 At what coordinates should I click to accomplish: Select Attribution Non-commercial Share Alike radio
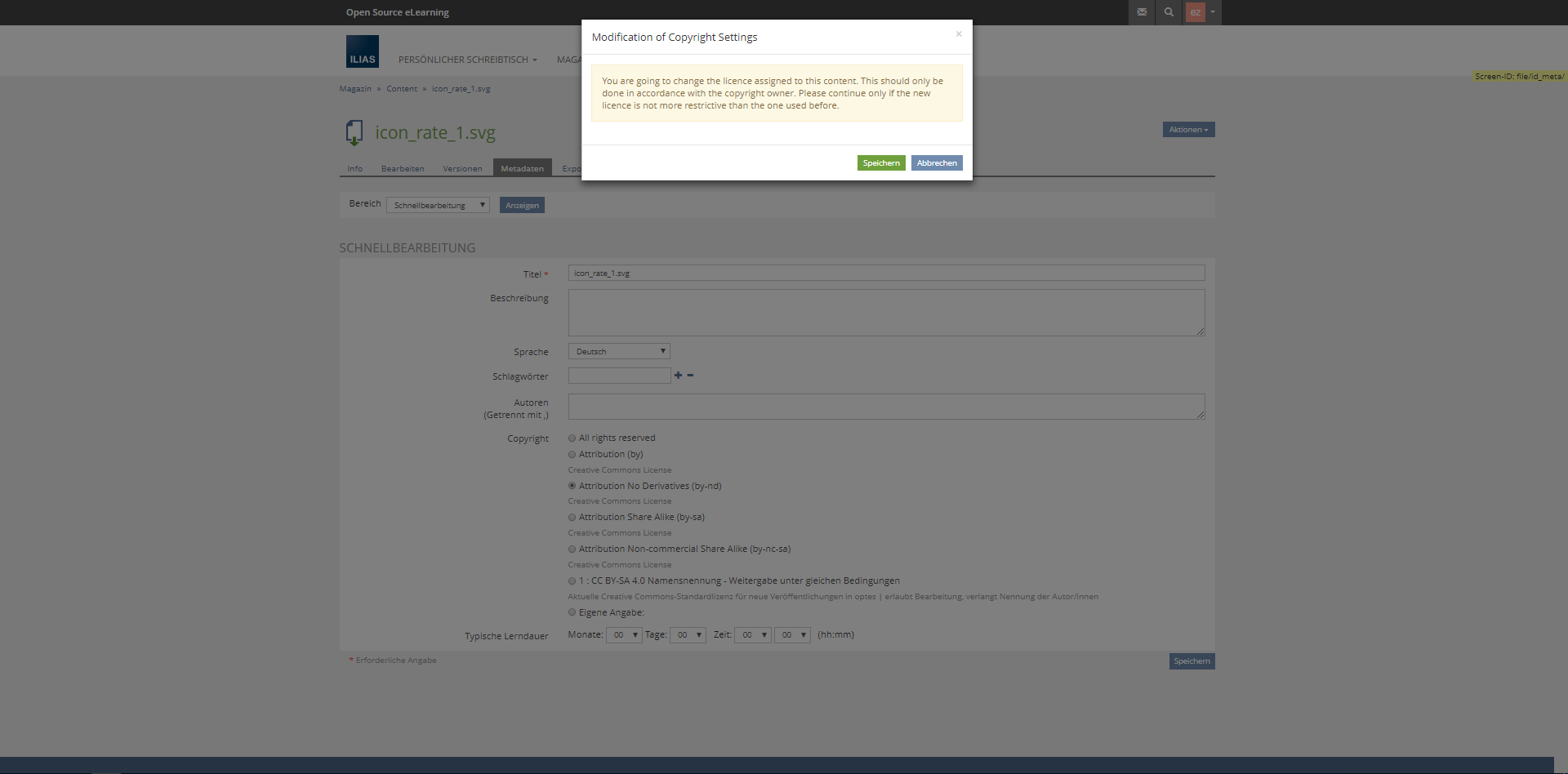tap(572, 549)
